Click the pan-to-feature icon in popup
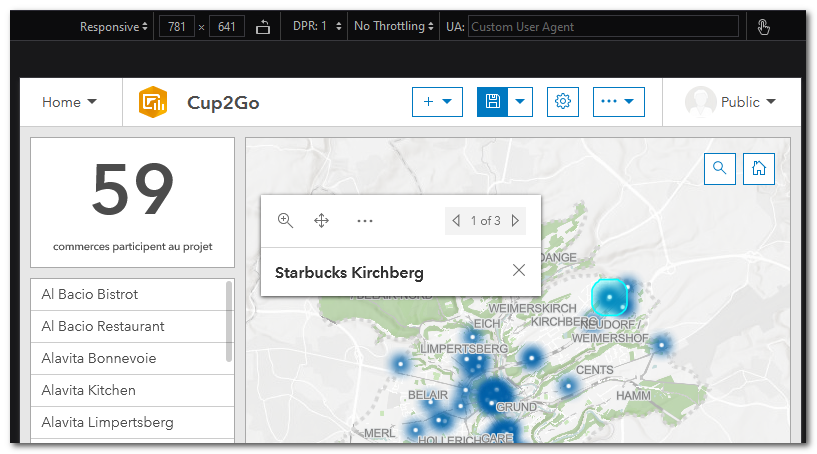Screen dimensions: 817x454 [322, 221]
